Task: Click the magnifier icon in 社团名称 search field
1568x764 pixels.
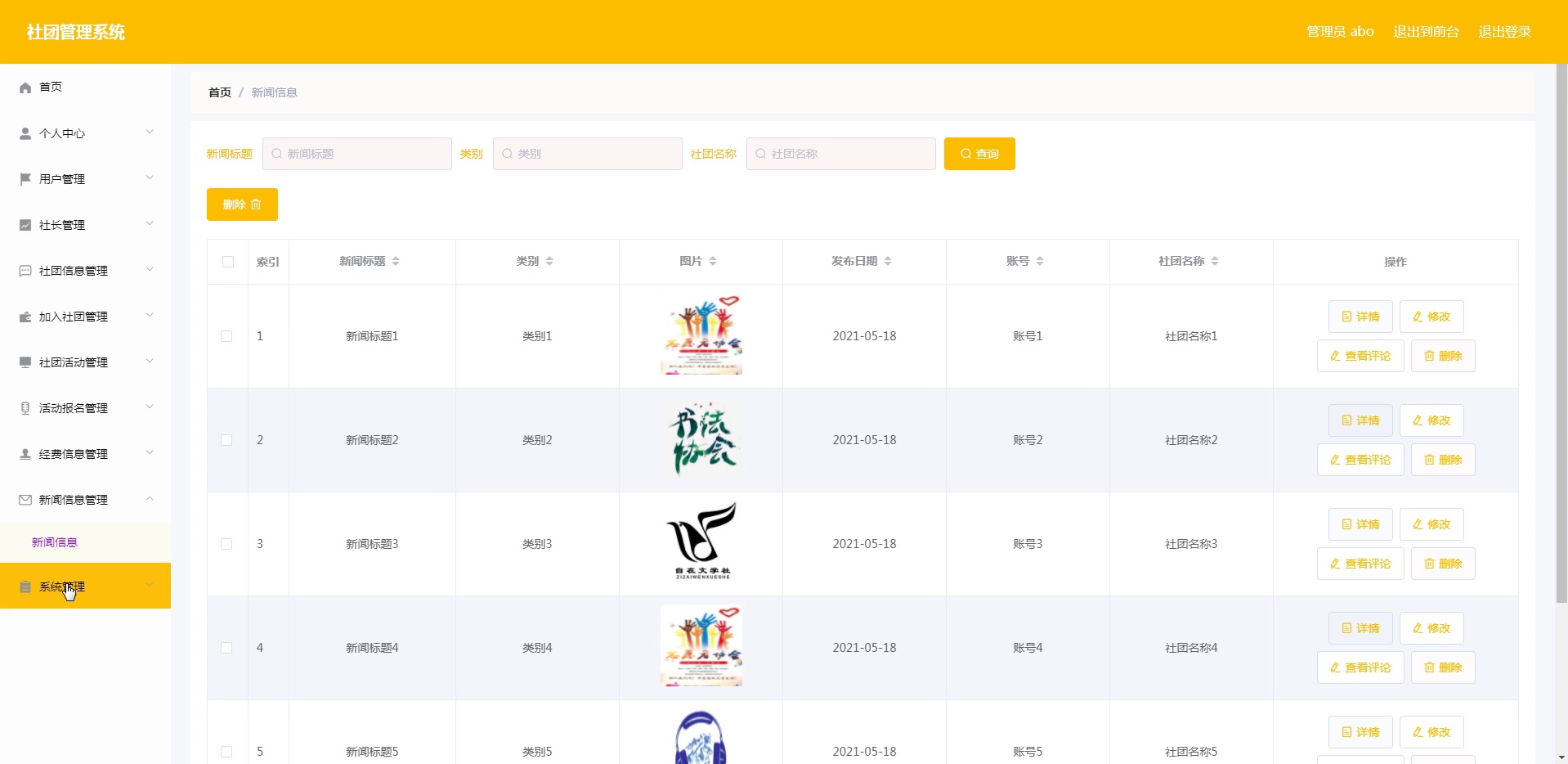Action: pyautogui.click(x=760, y=154)
